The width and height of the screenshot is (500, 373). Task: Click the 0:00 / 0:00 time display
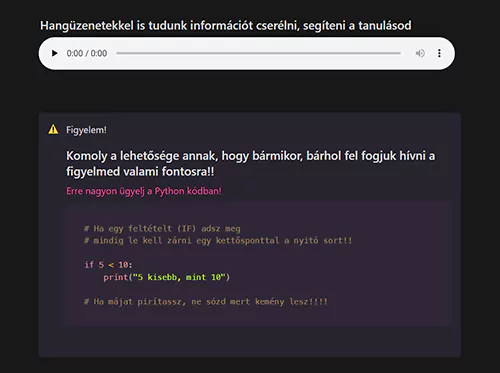87,53
